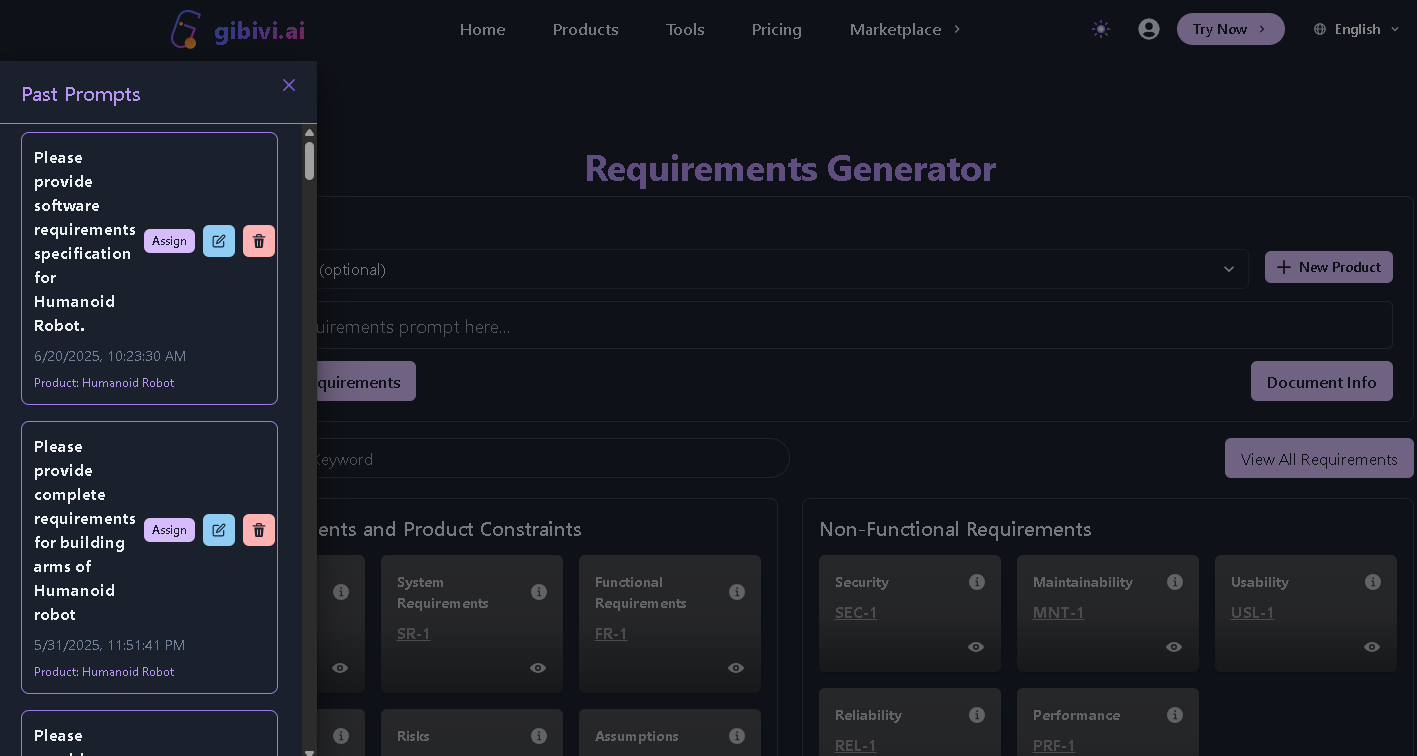Show info for System Requirements card
Screen dimensions: 1417x756
[539, 592]
